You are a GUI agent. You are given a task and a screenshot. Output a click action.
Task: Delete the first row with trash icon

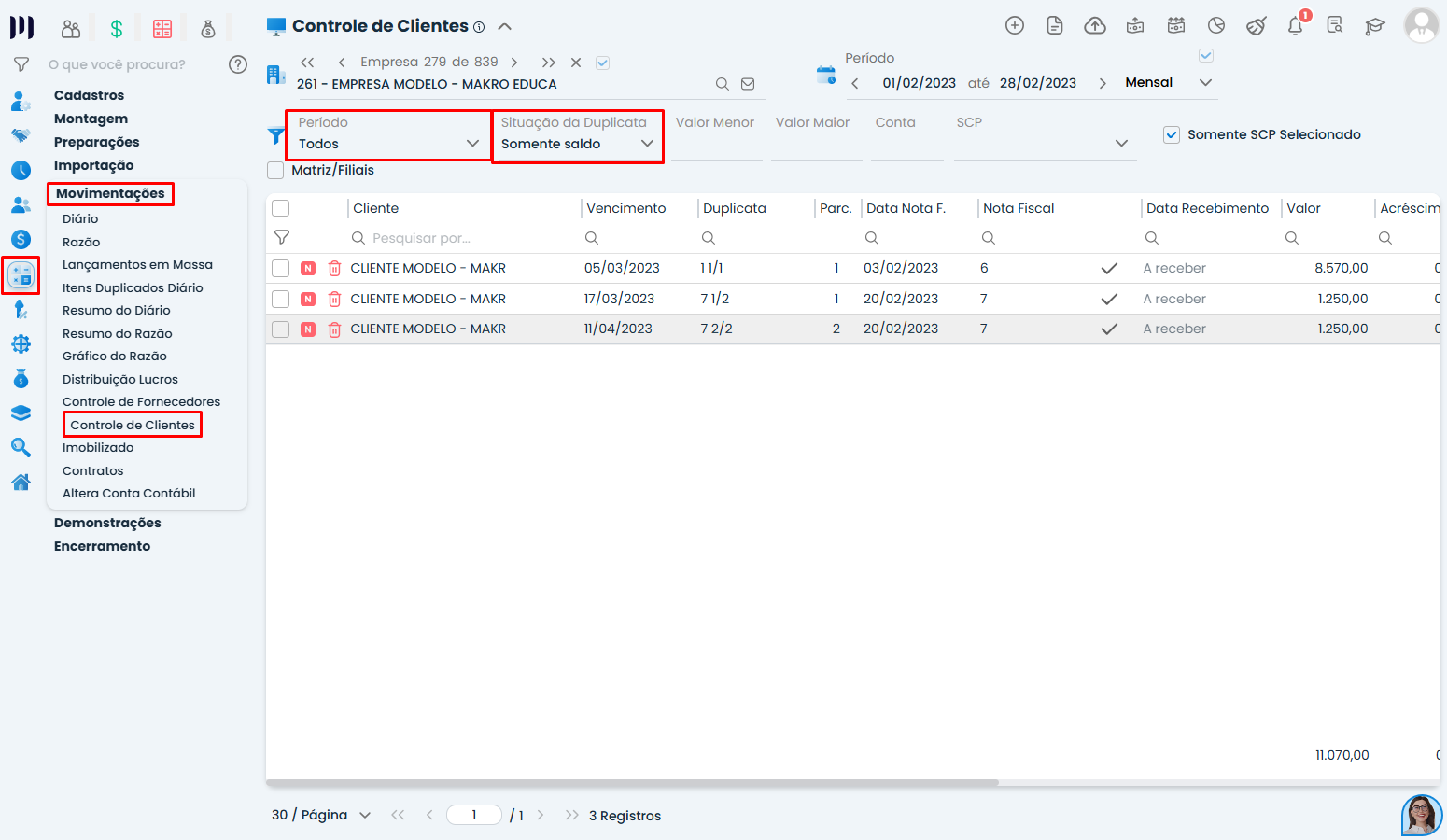pyautogui.click(x=334, y=269)
